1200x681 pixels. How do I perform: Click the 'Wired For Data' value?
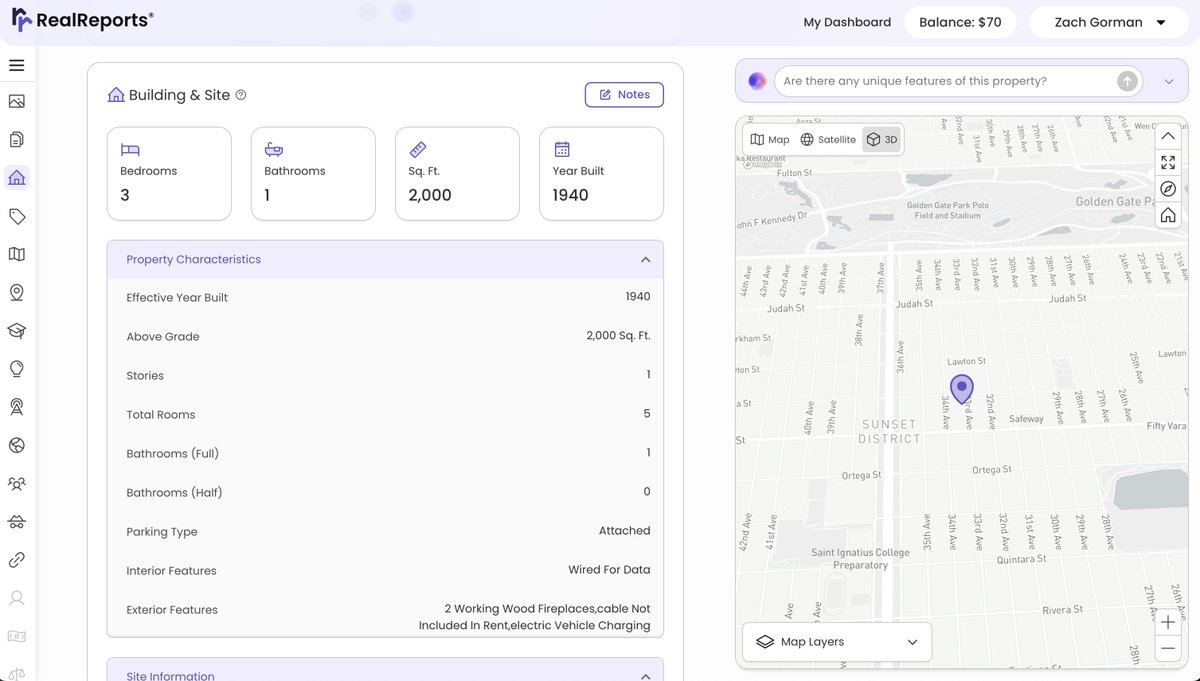point(609,570)
